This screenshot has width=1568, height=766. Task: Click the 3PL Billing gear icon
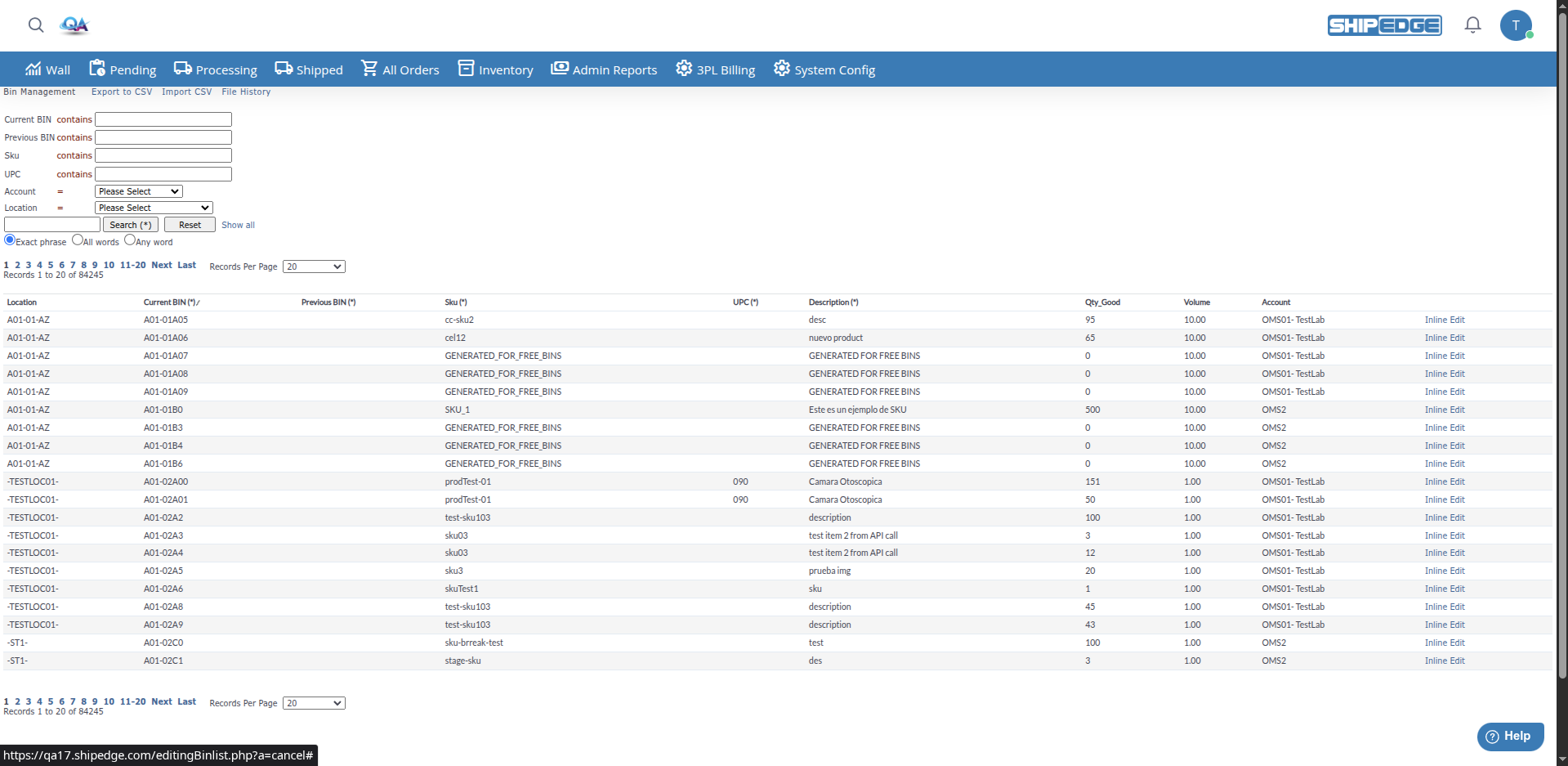point(684,69)
